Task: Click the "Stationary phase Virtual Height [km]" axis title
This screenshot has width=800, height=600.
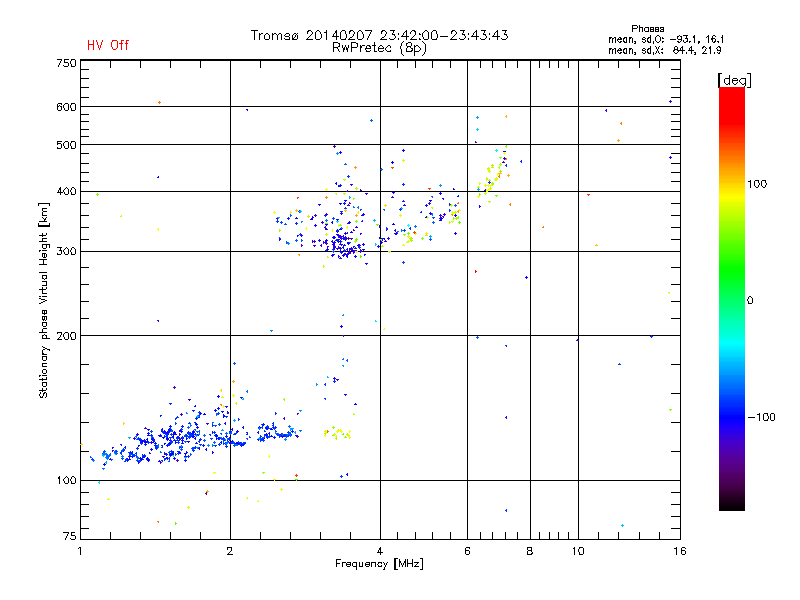Action: (43, 301)
